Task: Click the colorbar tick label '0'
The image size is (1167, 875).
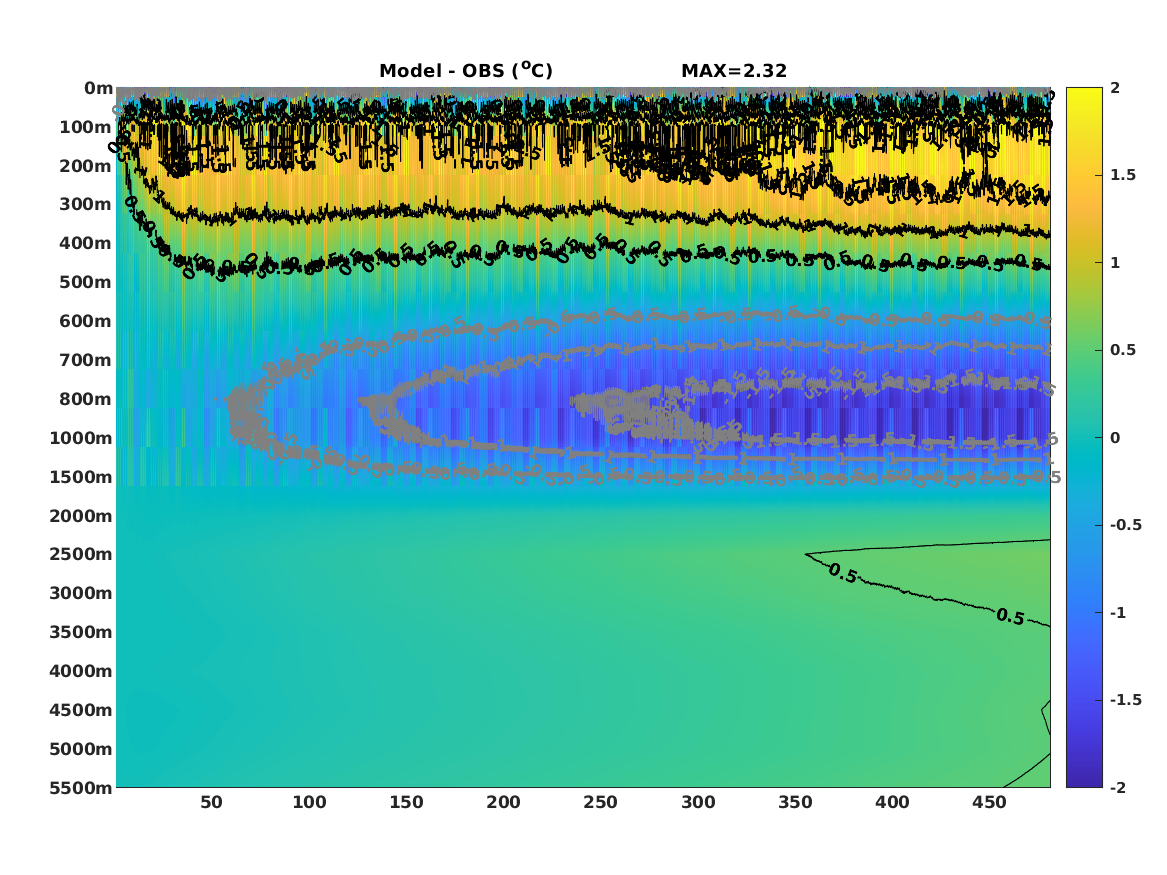Action: point(1115,438)
